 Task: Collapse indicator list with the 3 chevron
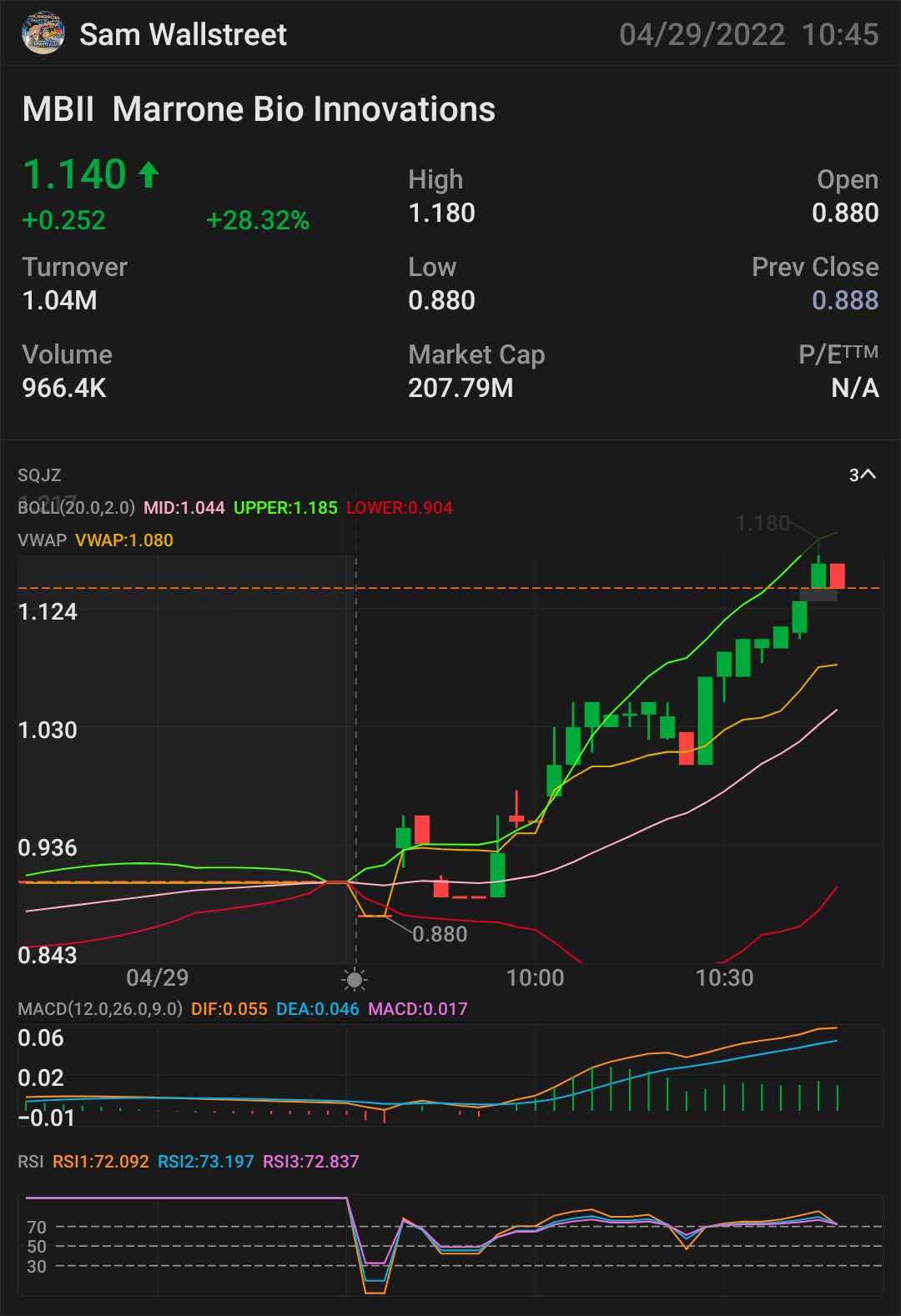click(x=863, y=475)
